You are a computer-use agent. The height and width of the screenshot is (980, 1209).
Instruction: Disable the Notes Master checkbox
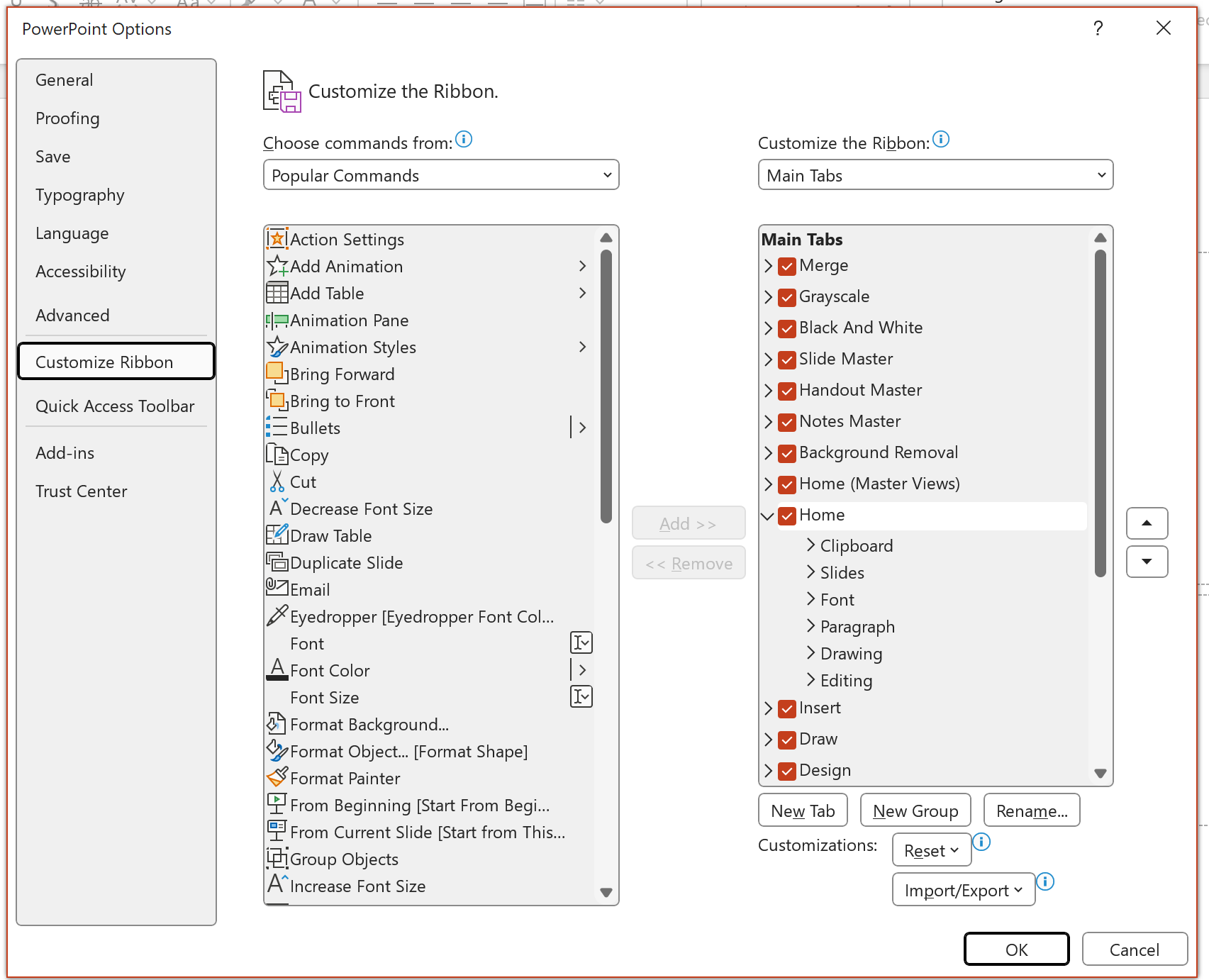[x=787, y=422]
